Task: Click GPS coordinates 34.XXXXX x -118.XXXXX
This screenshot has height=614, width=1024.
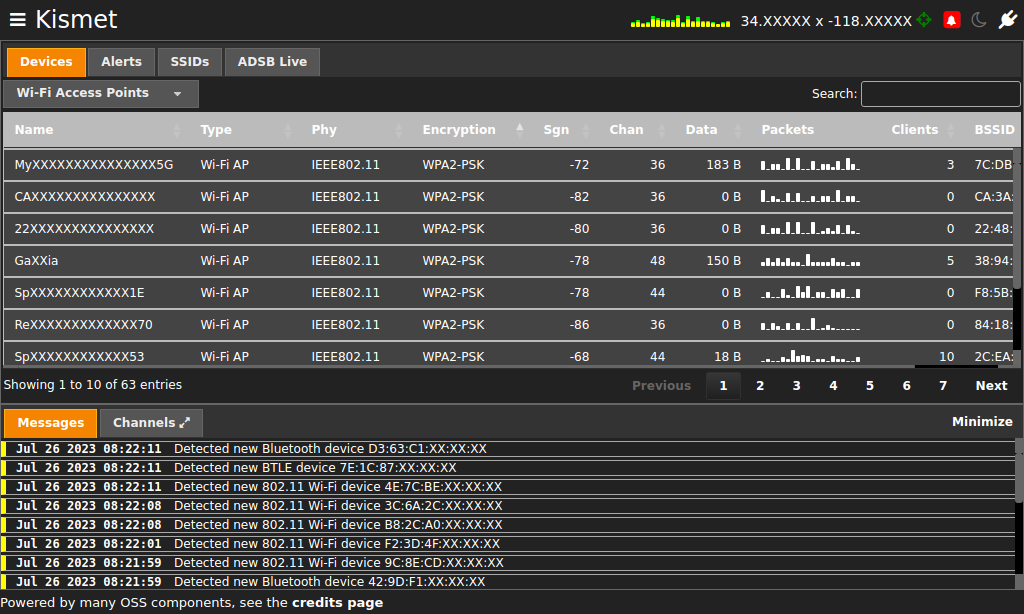Action: click(825, 21)
